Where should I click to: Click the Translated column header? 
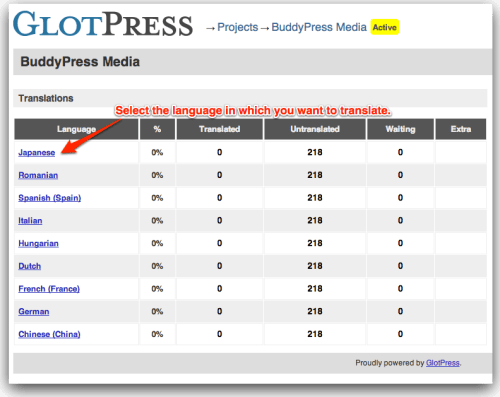219,129
